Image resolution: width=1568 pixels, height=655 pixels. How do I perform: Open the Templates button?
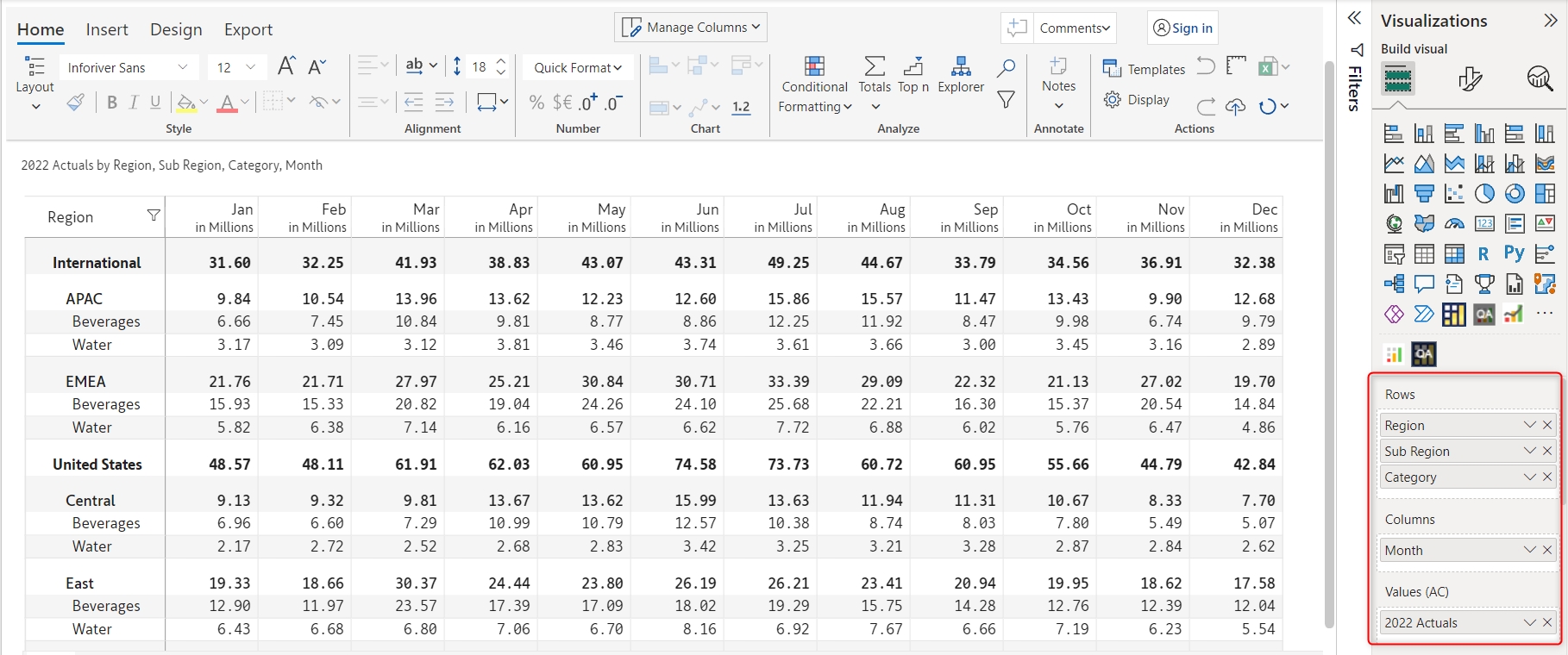pyautogui.click(x=1145, y=69)
